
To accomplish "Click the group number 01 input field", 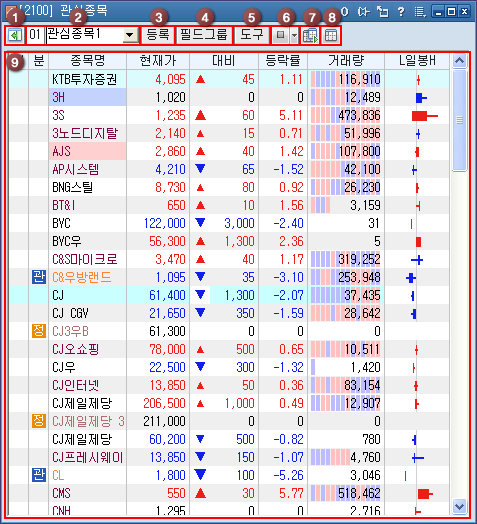I will [x=35, y=35].
